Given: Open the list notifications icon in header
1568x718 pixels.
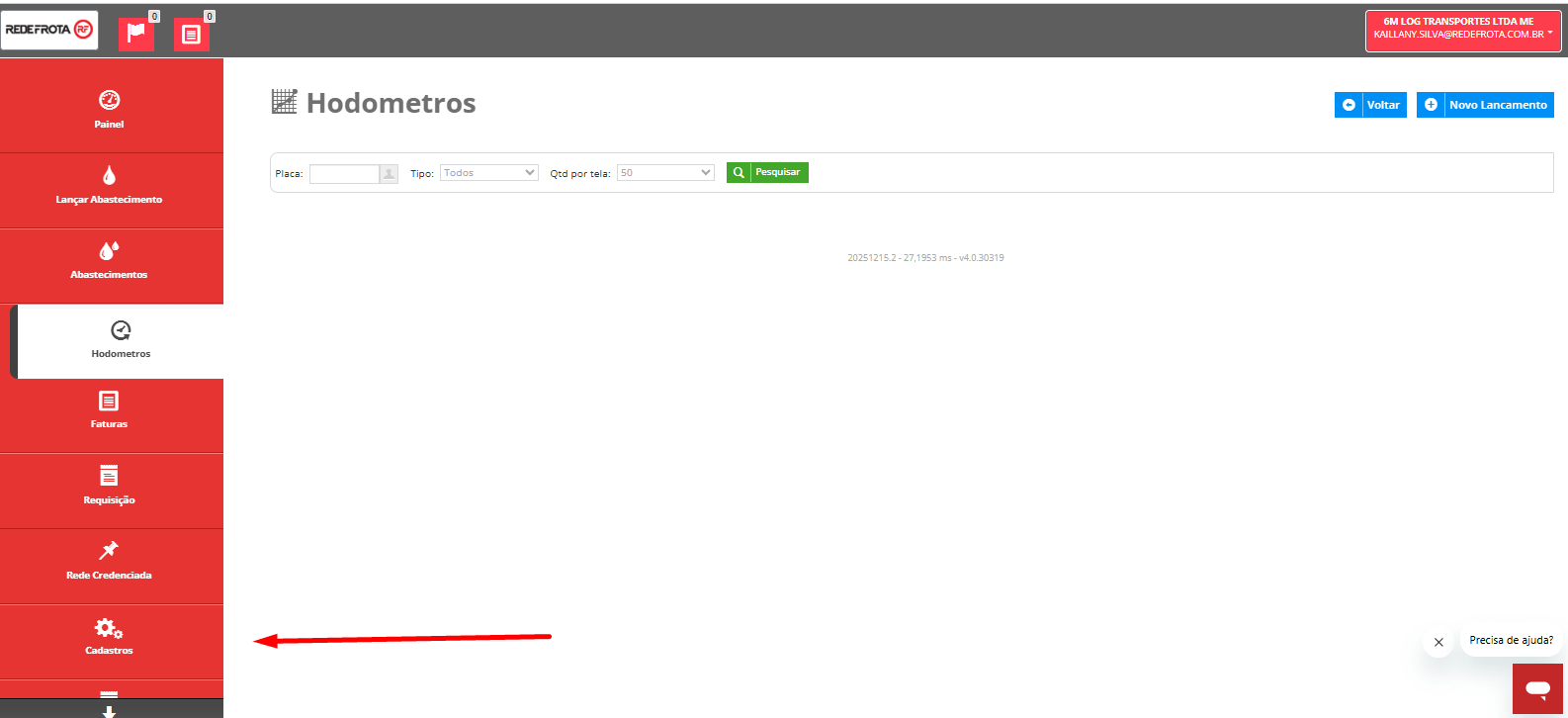Looking at the screenshot, I should (191, 34).
